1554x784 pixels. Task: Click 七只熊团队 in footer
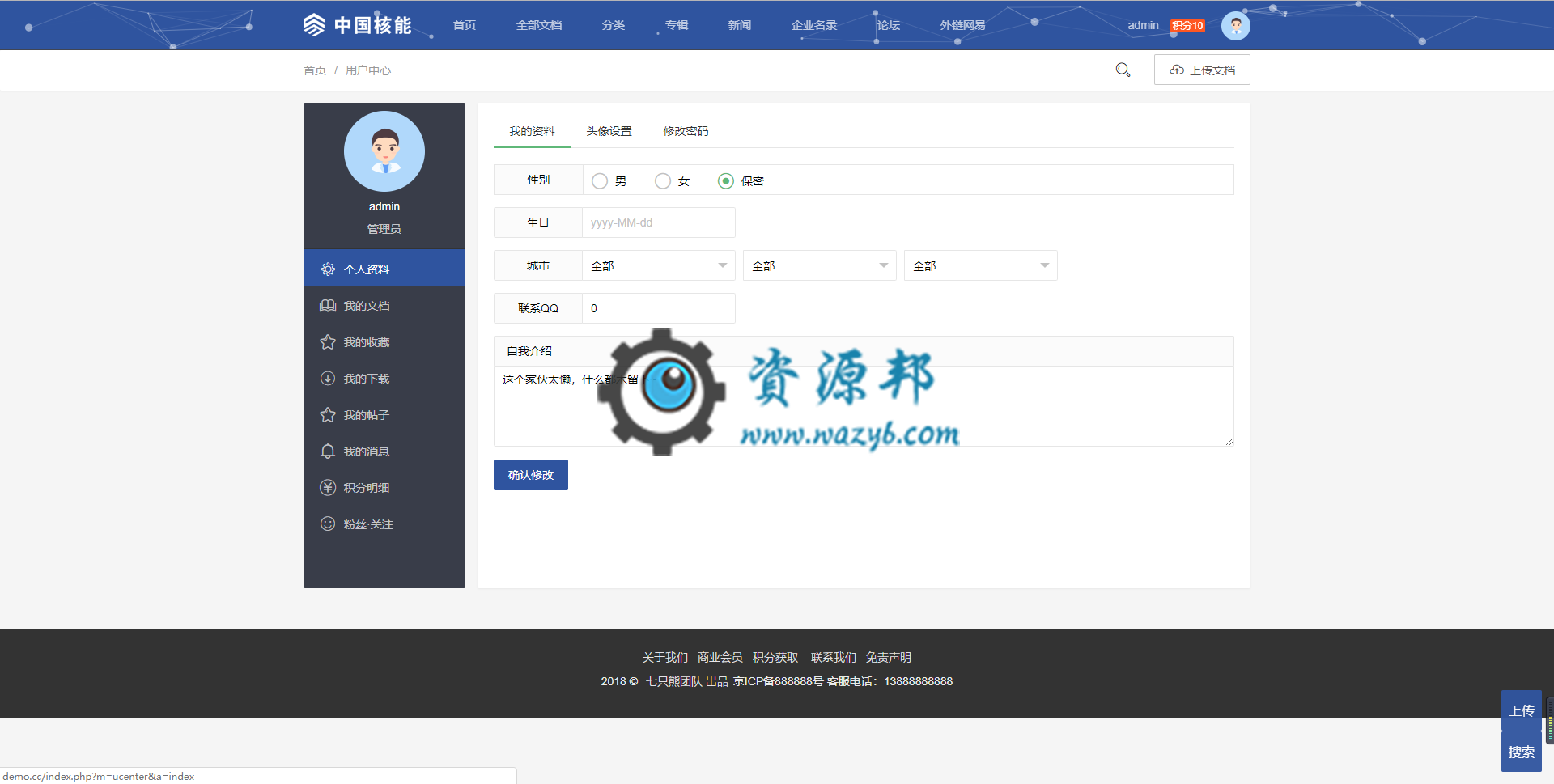click(673, 681)
